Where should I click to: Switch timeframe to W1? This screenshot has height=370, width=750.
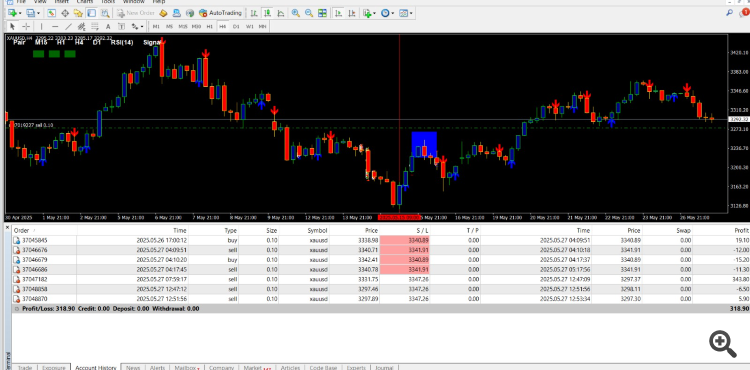pos(249,27)
